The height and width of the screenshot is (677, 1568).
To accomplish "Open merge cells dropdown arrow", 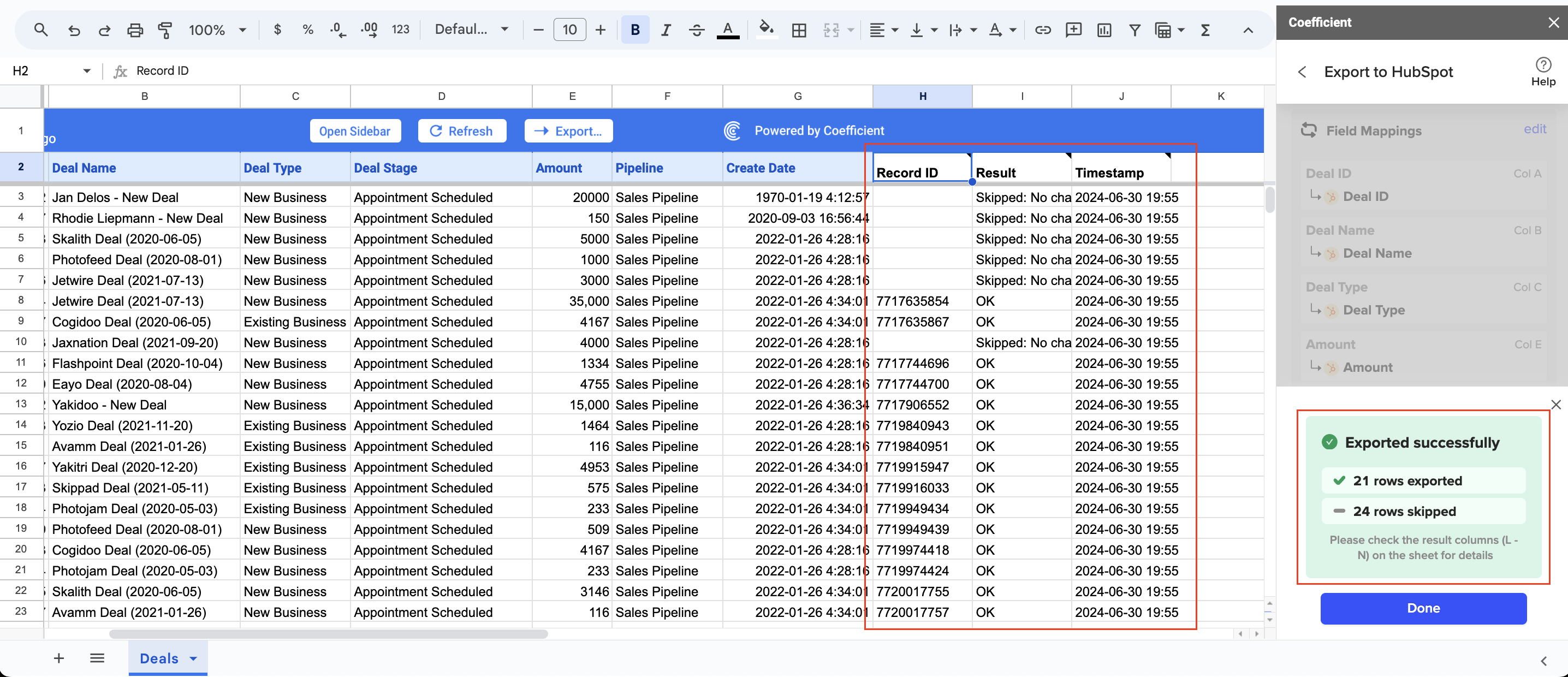I will [851, 29].
